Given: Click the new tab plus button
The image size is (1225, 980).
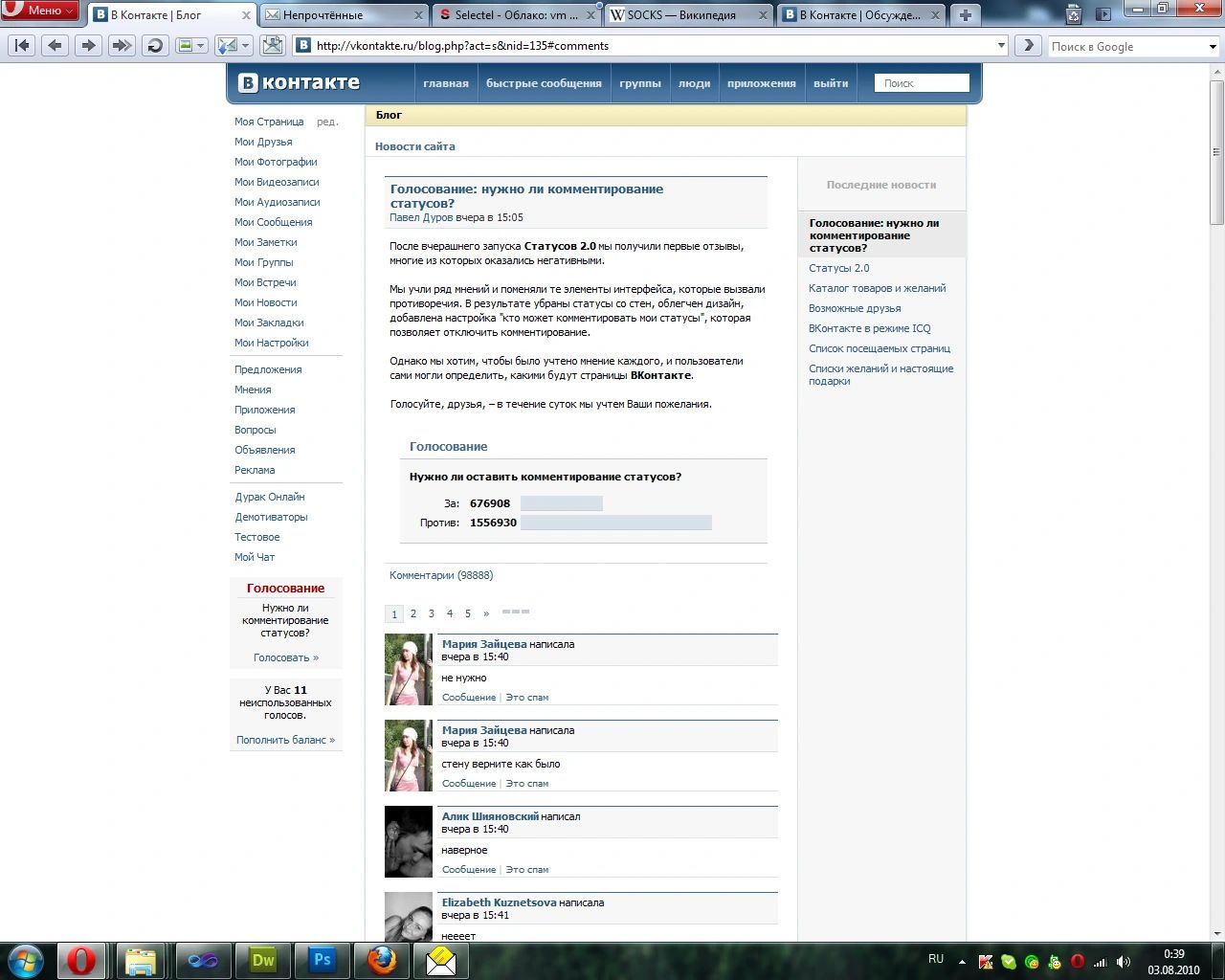Looking at the screenshot, I should click(x=965, y=14).
